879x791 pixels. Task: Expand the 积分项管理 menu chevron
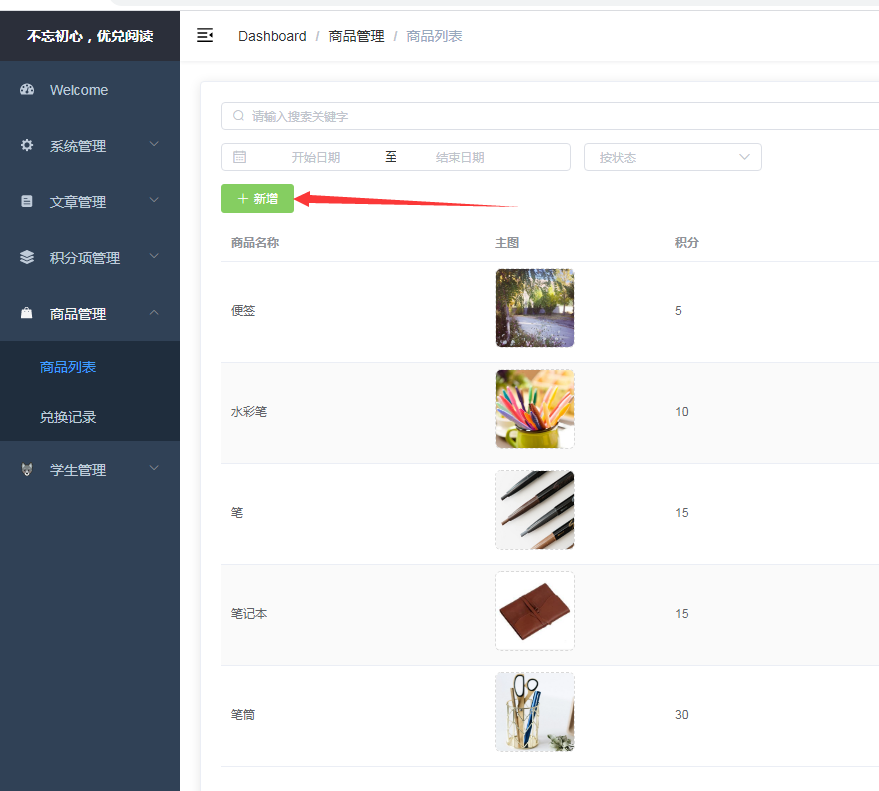(154, 256)
